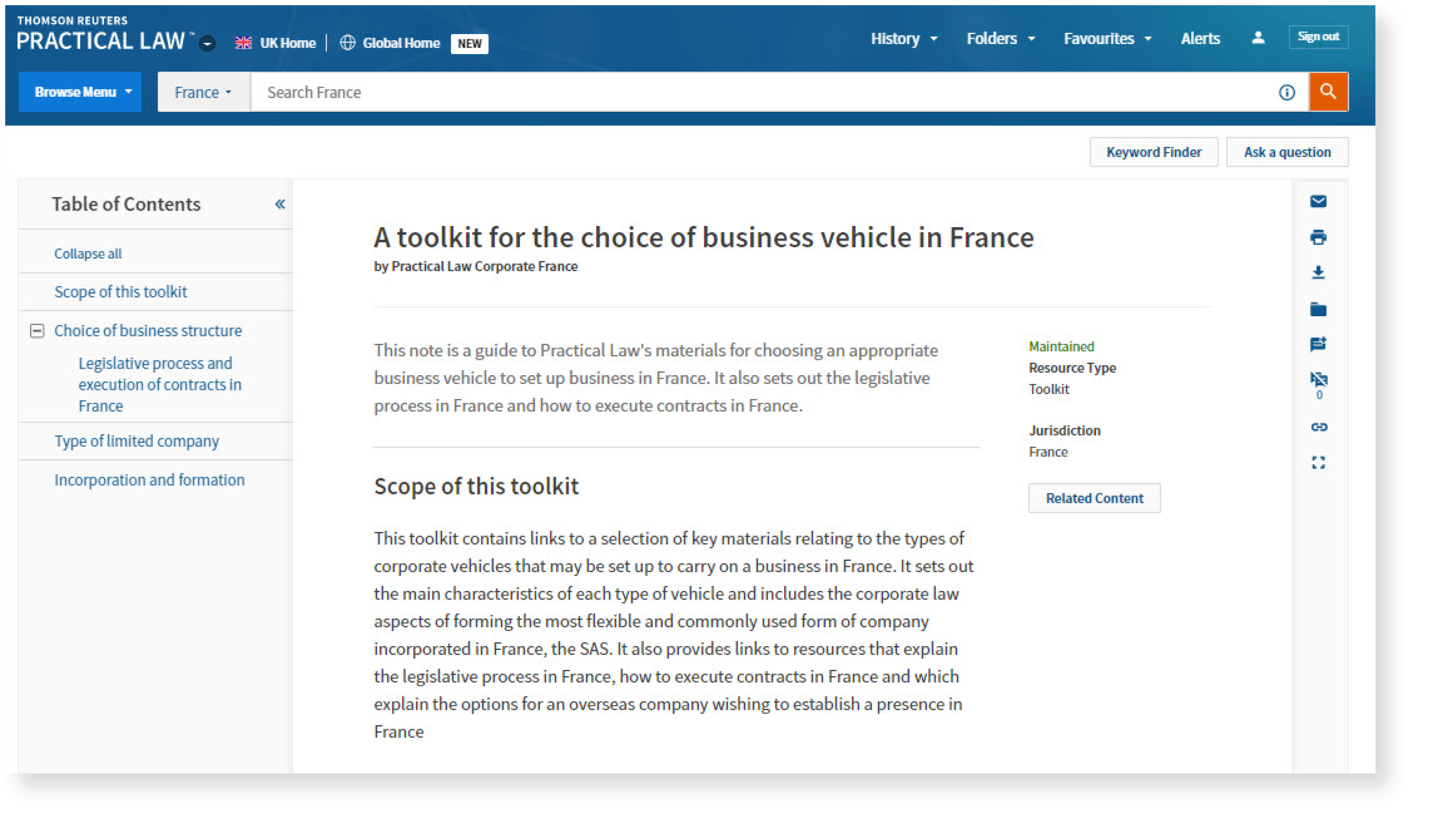This screenshot has height=819, width=1456.
Task: Print the document using the printer icon
Action: point(1318,237)
